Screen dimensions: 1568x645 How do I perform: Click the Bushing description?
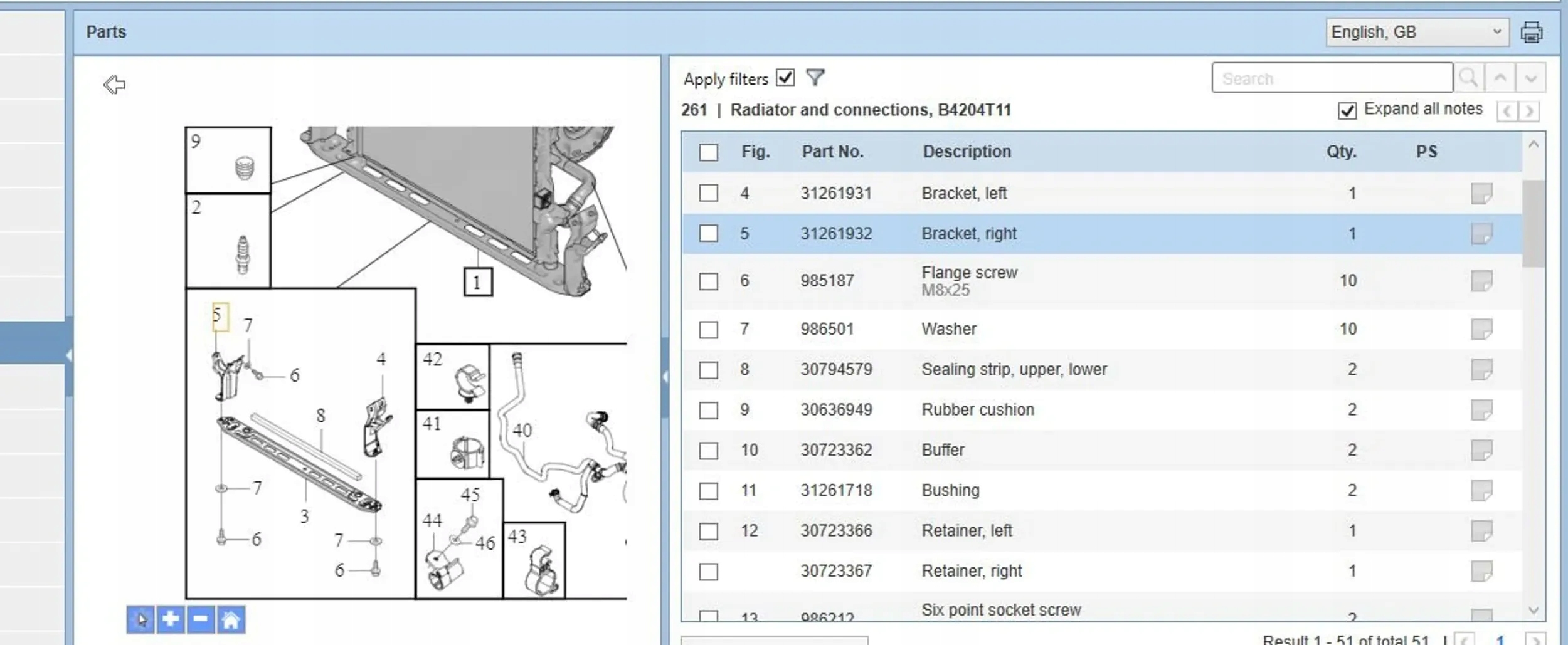[x=950, y=490]
